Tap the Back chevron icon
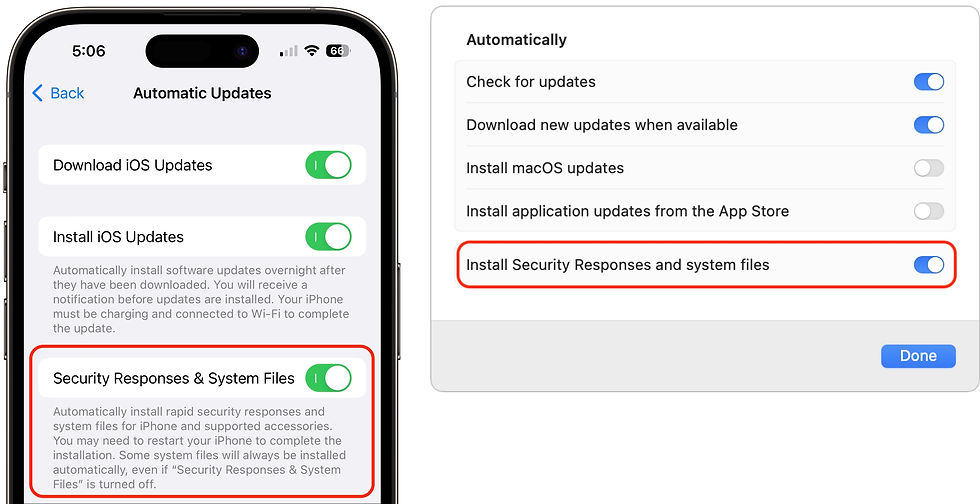The height and width of the screenshot is (504, 980). pos(38,93)
